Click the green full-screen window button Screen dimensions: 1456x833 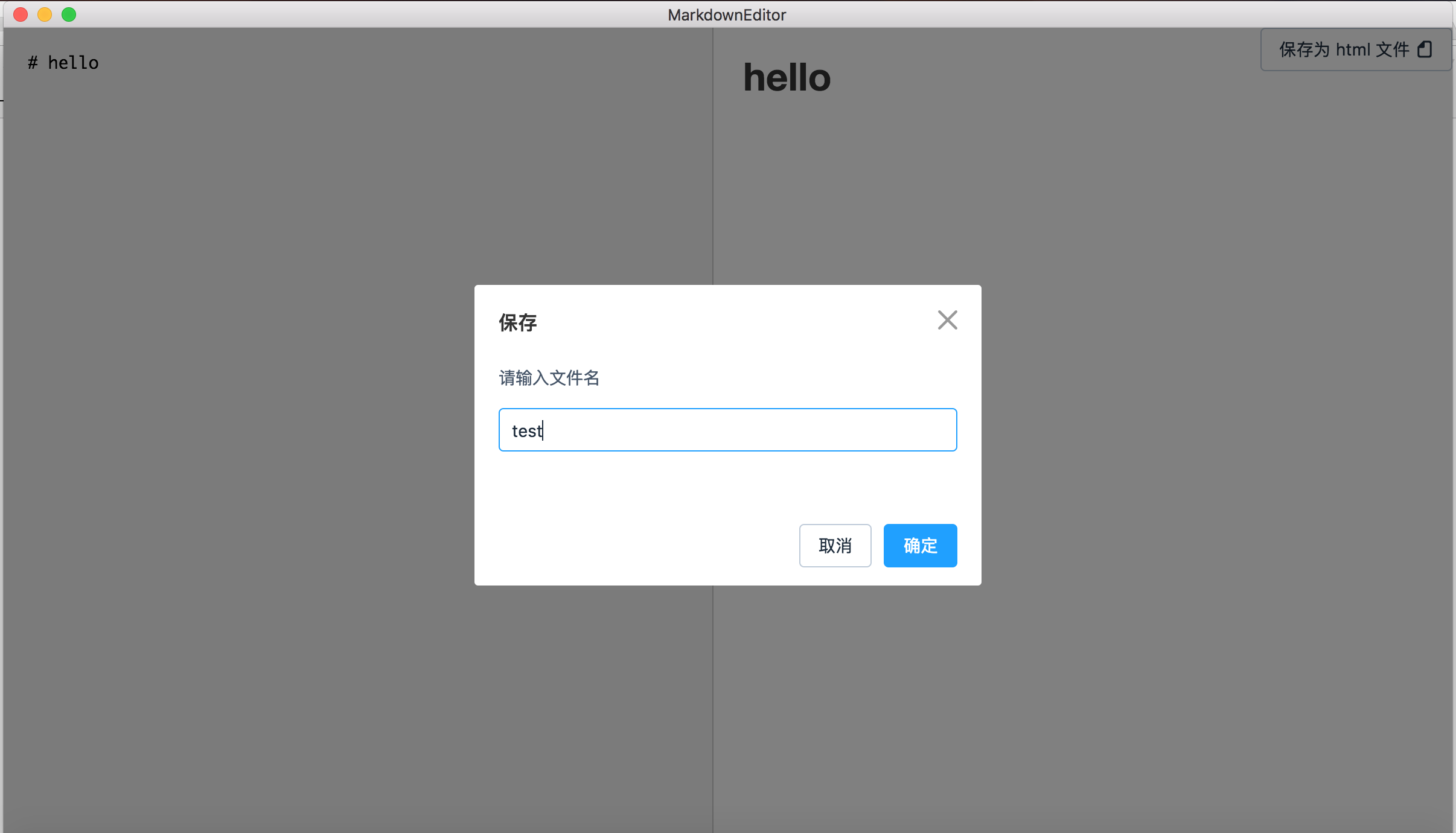click(x=69, y=14)
